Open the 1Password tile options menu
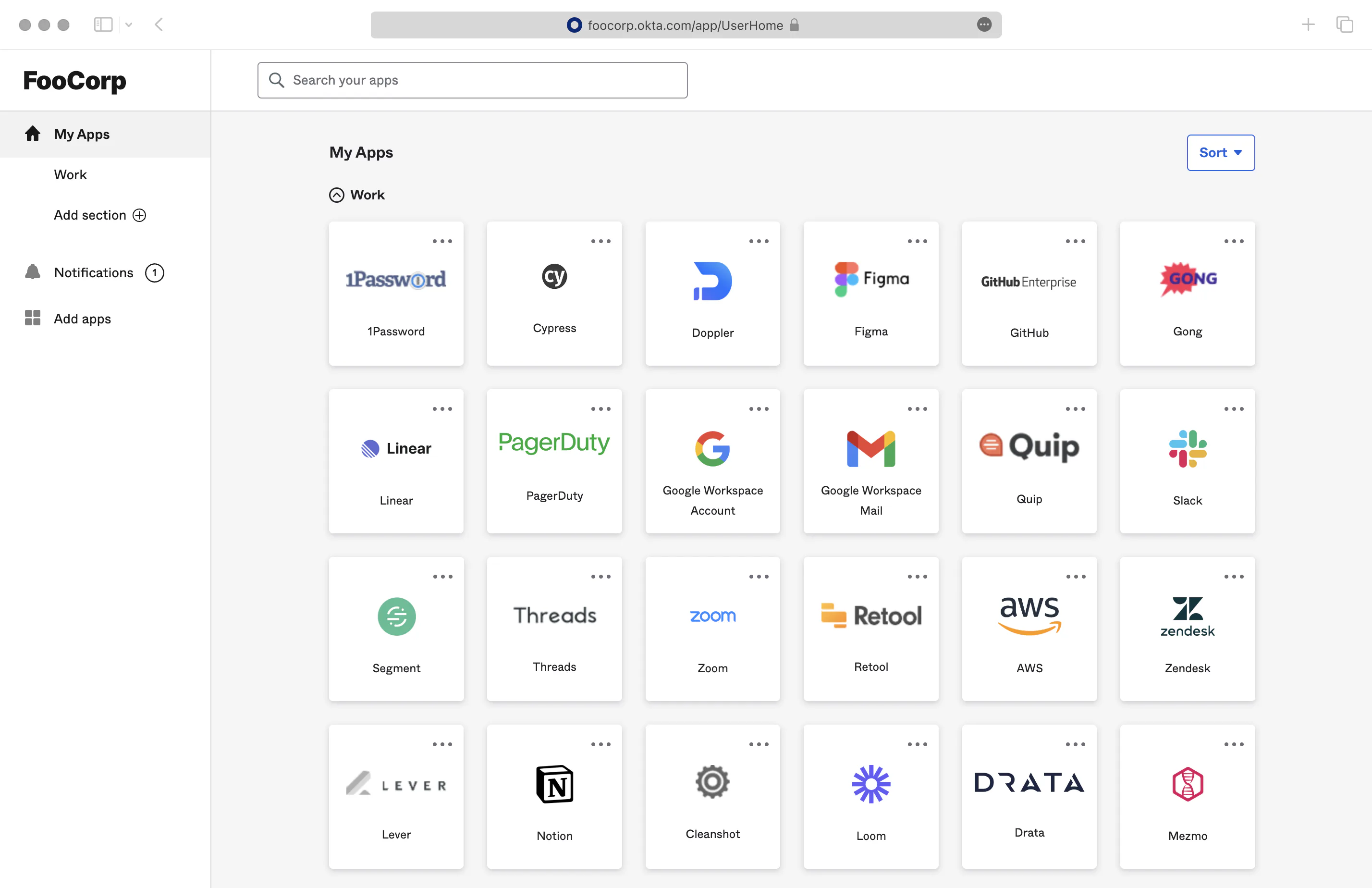The height and width of the screenshot is (888, 1372). 442,241
